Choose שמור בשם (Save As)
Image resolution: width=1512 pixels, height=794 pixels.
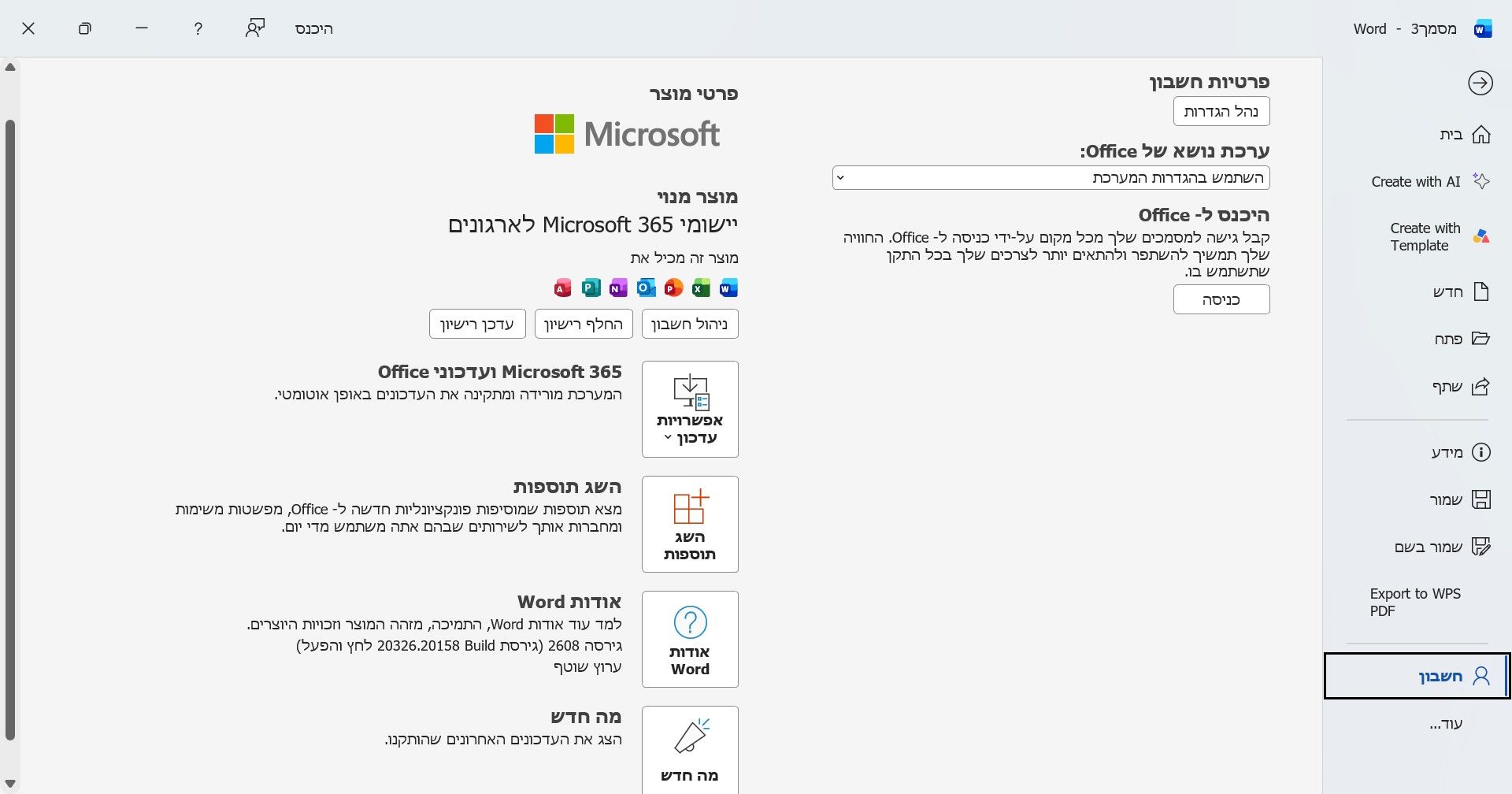click(x=1417, y=547)
